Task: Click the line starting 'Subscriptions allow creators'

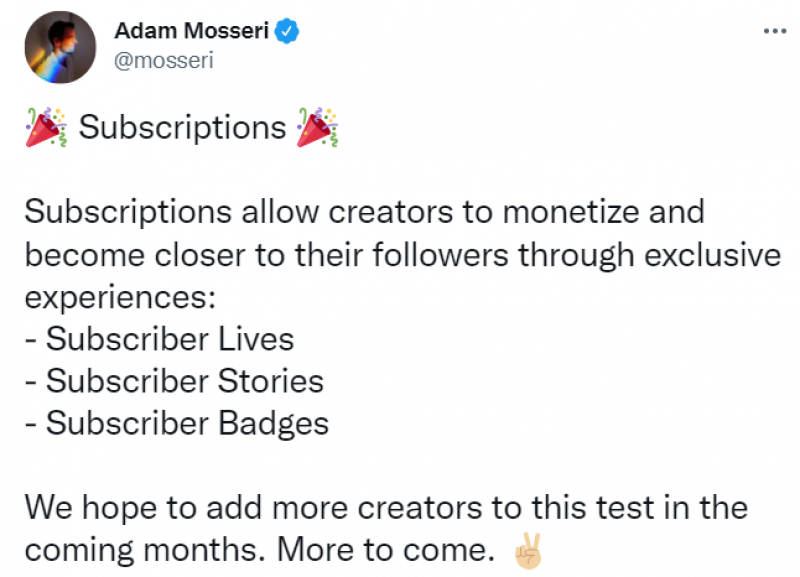Action: [x=365, y=212]
